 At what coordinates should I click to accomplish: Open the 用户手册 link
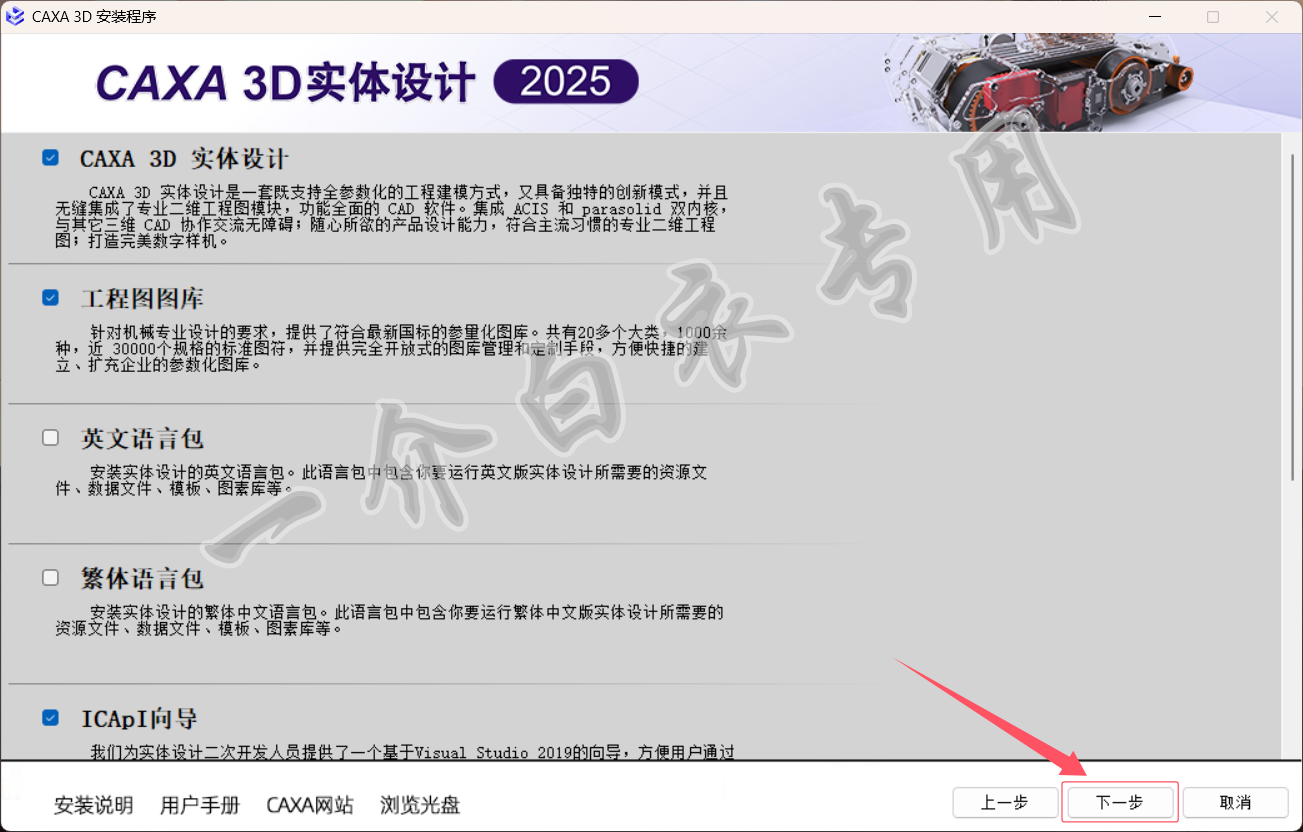coord(200,805)
